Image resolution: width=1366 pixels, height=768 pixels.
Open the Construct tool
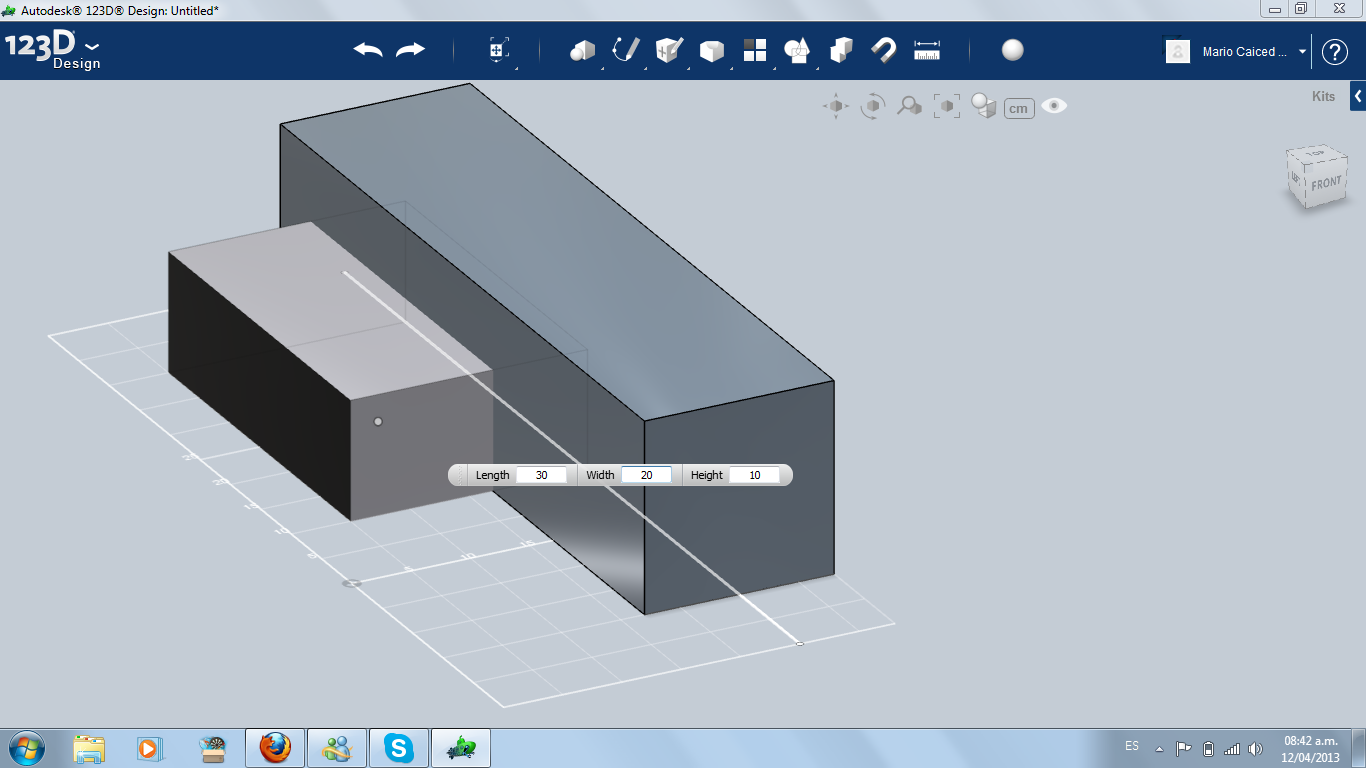coord(668,50)
